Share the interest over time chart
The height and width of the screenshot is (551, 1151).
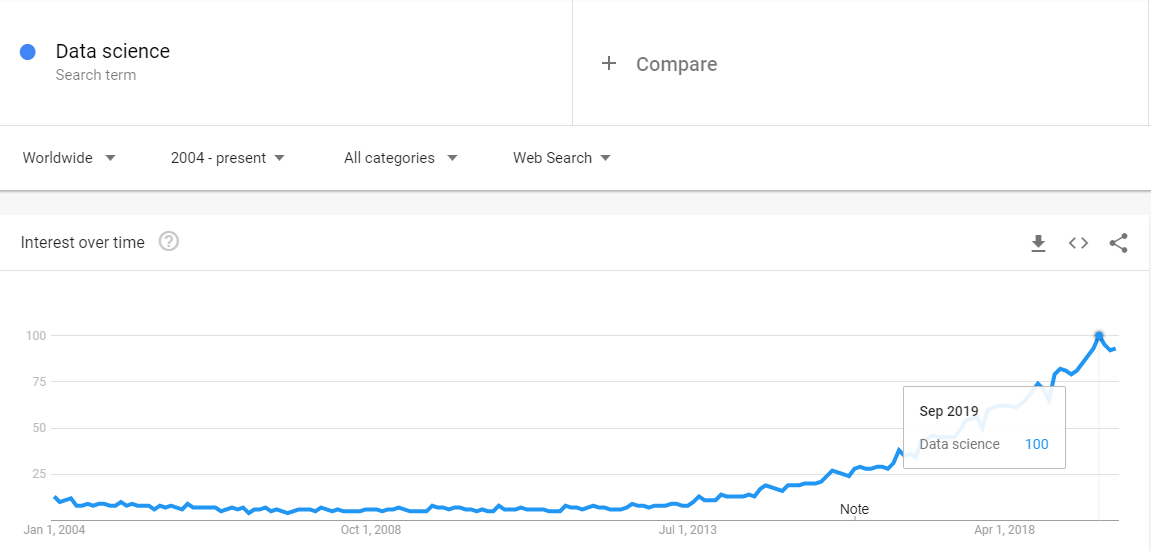pos(1118,243)
